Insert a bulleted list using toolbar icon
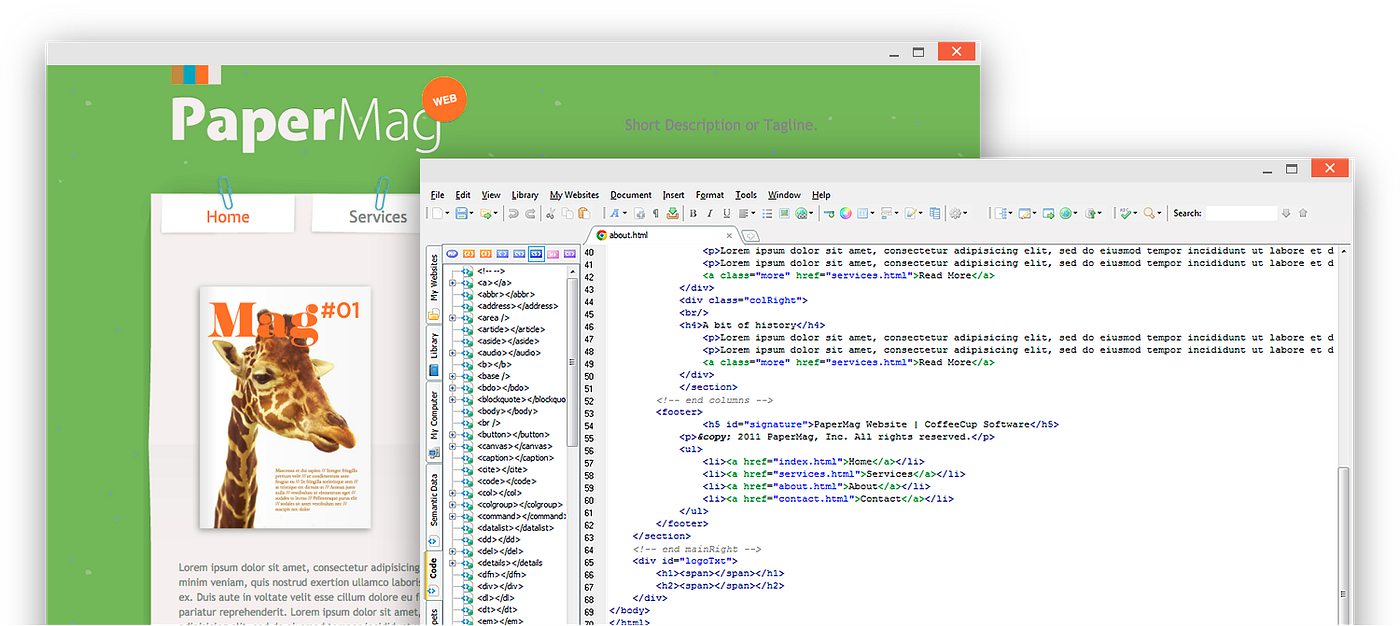 point(767,213)
